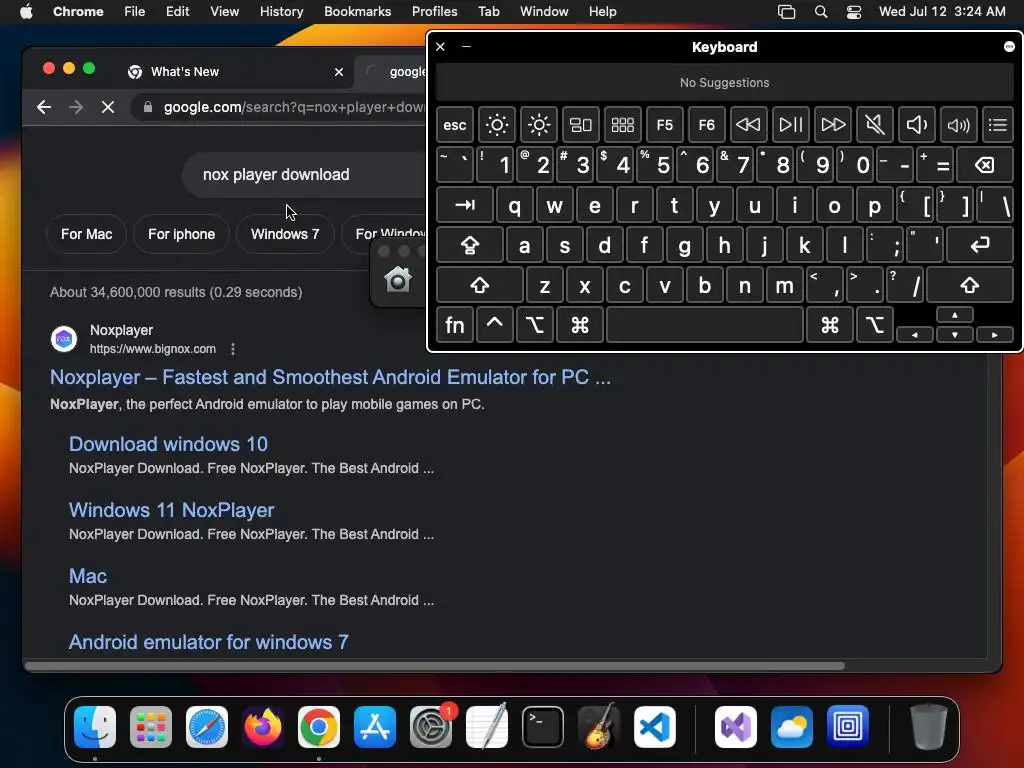Open the View menu

pyautogui.click(x=225, y=12)
